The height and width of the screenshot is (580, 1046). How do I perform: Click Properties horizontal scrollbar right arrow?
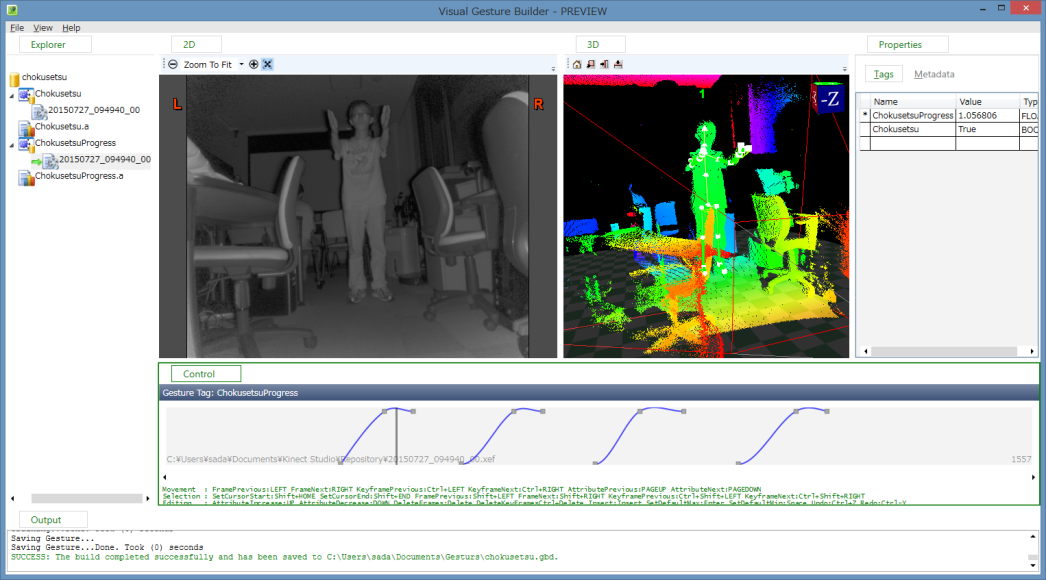click(1032, 351)
